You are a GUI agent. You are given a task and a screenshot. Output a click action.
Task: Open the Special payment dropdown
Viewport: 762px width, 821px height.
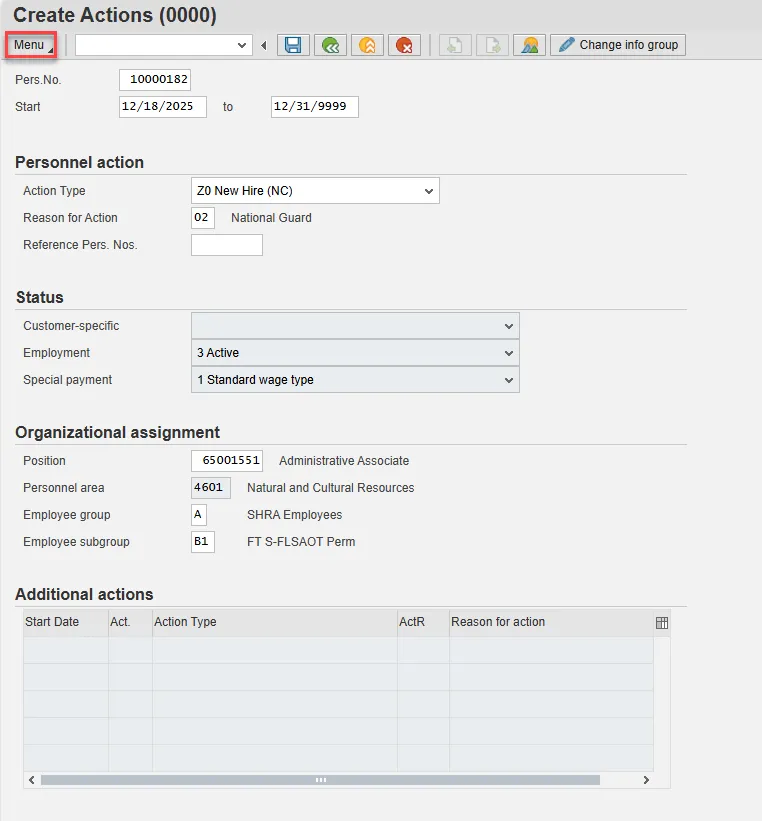(x=509, y=380)
